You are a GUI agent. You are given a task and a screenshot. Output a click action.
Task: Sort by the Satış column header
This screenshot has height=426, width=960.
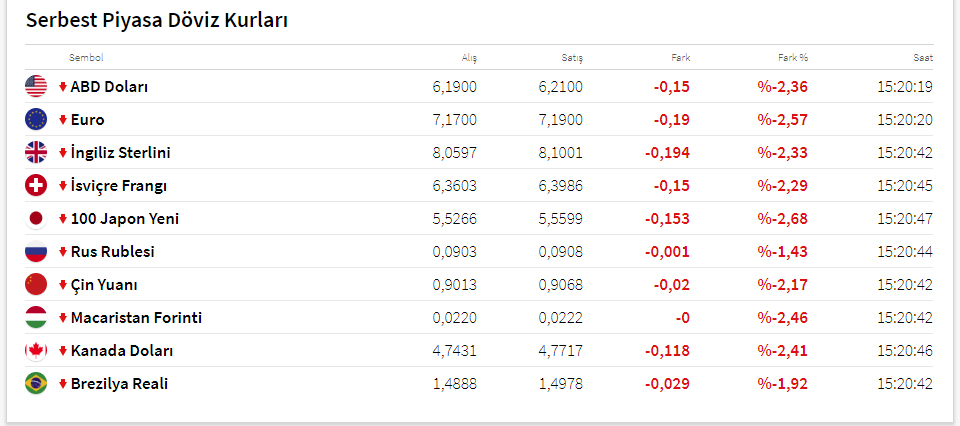click(x=573, y=58)
